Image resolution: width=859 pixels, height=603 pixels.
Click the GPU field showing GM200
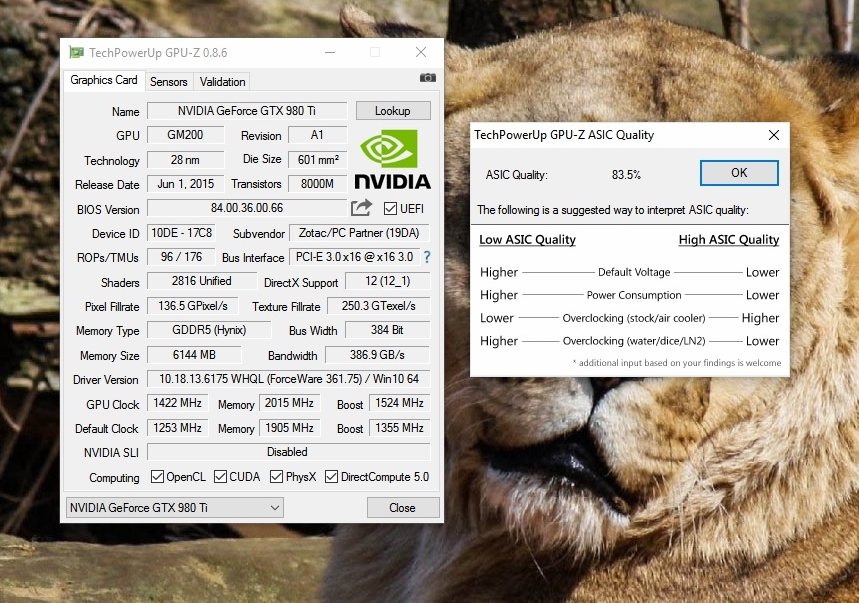point(186,135)
